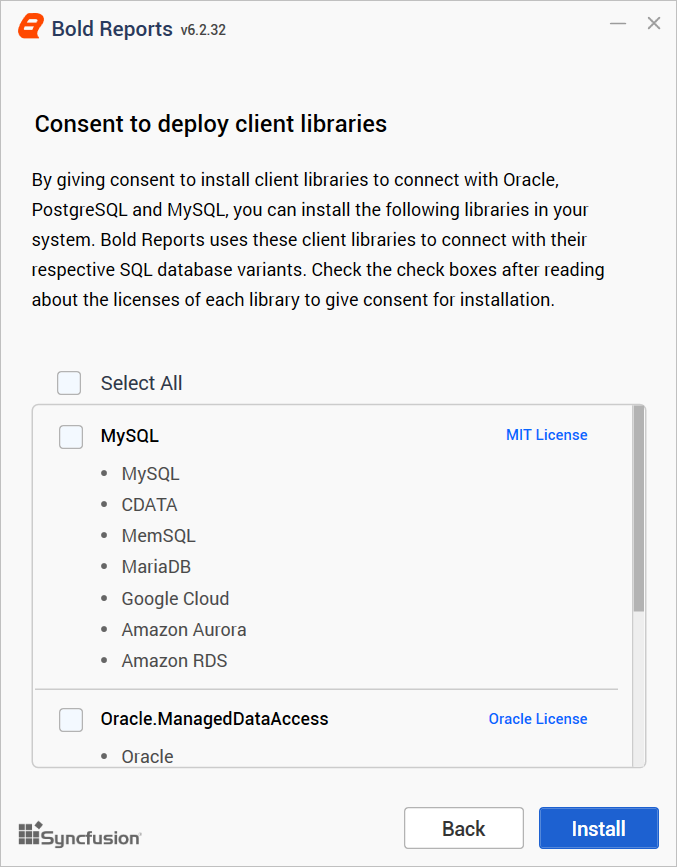
Task: Click the MySQL heading text
Action: (x=129, y=436)
